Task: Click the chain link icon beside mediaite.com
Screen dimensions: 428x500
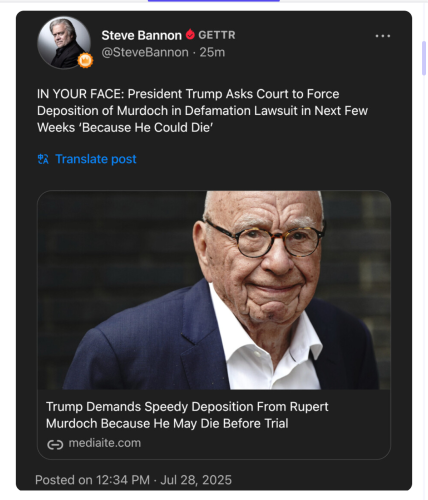Action: pos(55,444)
